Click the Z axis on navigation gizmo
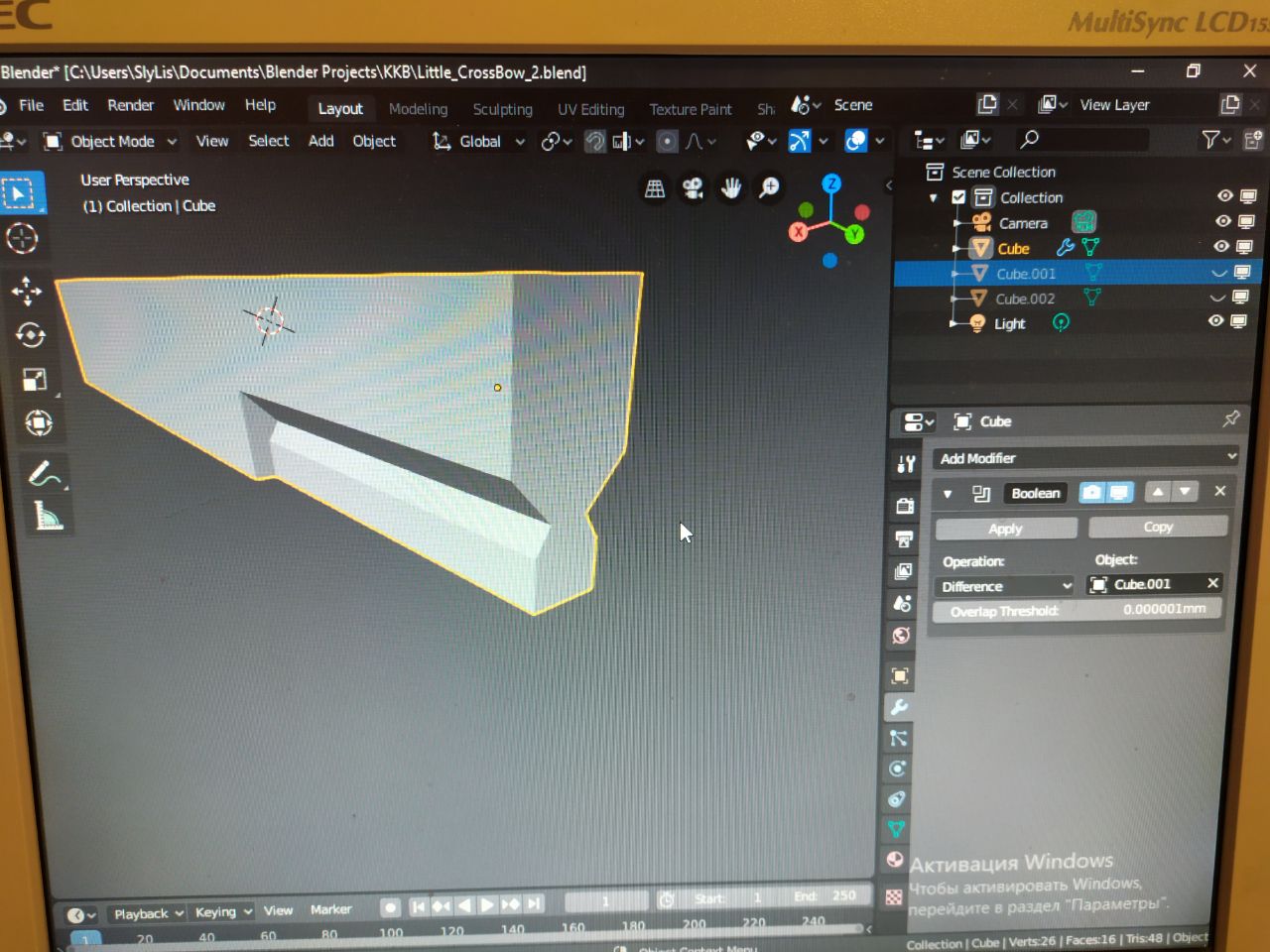The width and height of the screenshot is (1270, 952). [x=831, y=183]
